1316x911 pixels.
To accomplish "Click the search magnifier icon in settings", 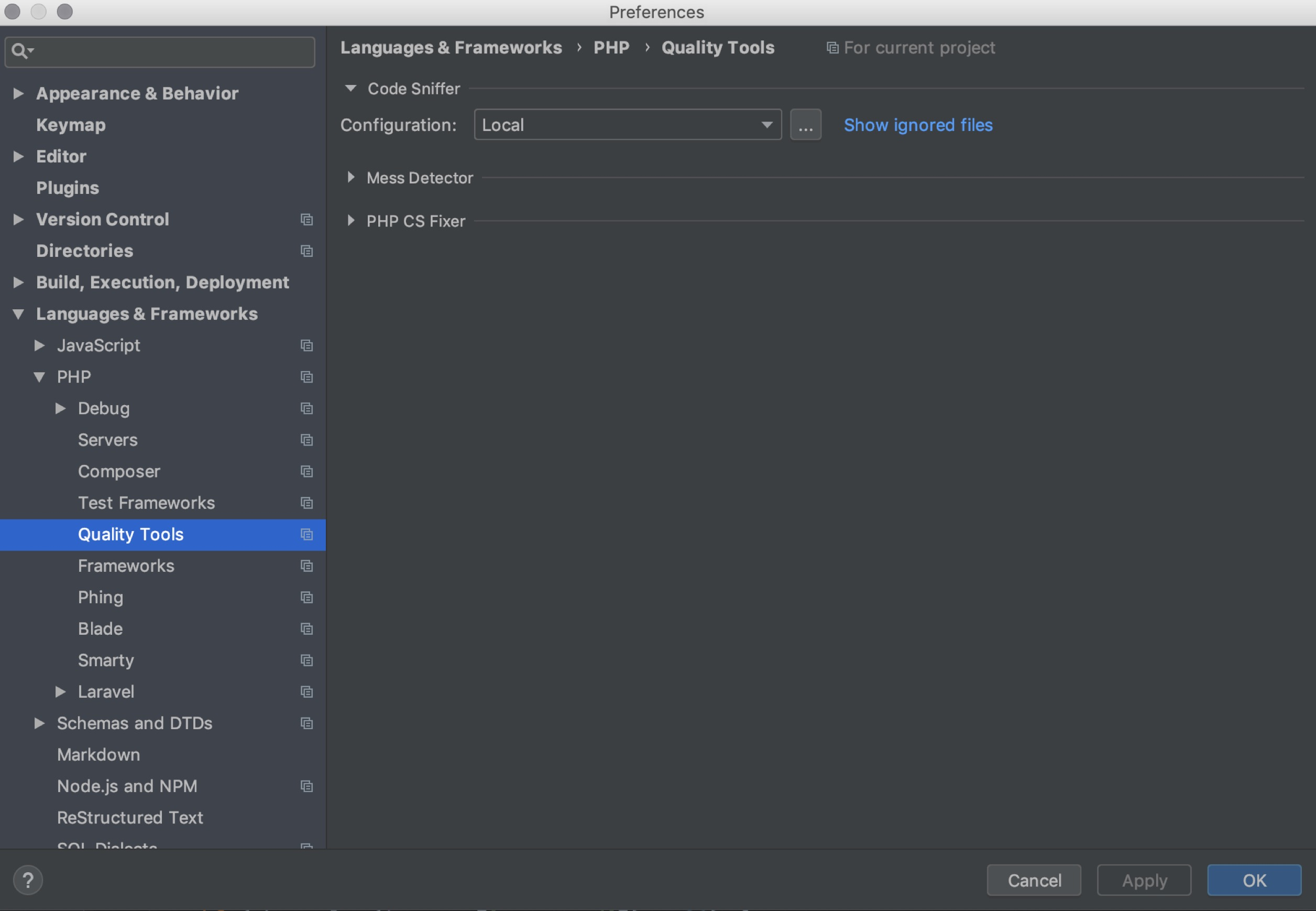I will click(22, 51).
